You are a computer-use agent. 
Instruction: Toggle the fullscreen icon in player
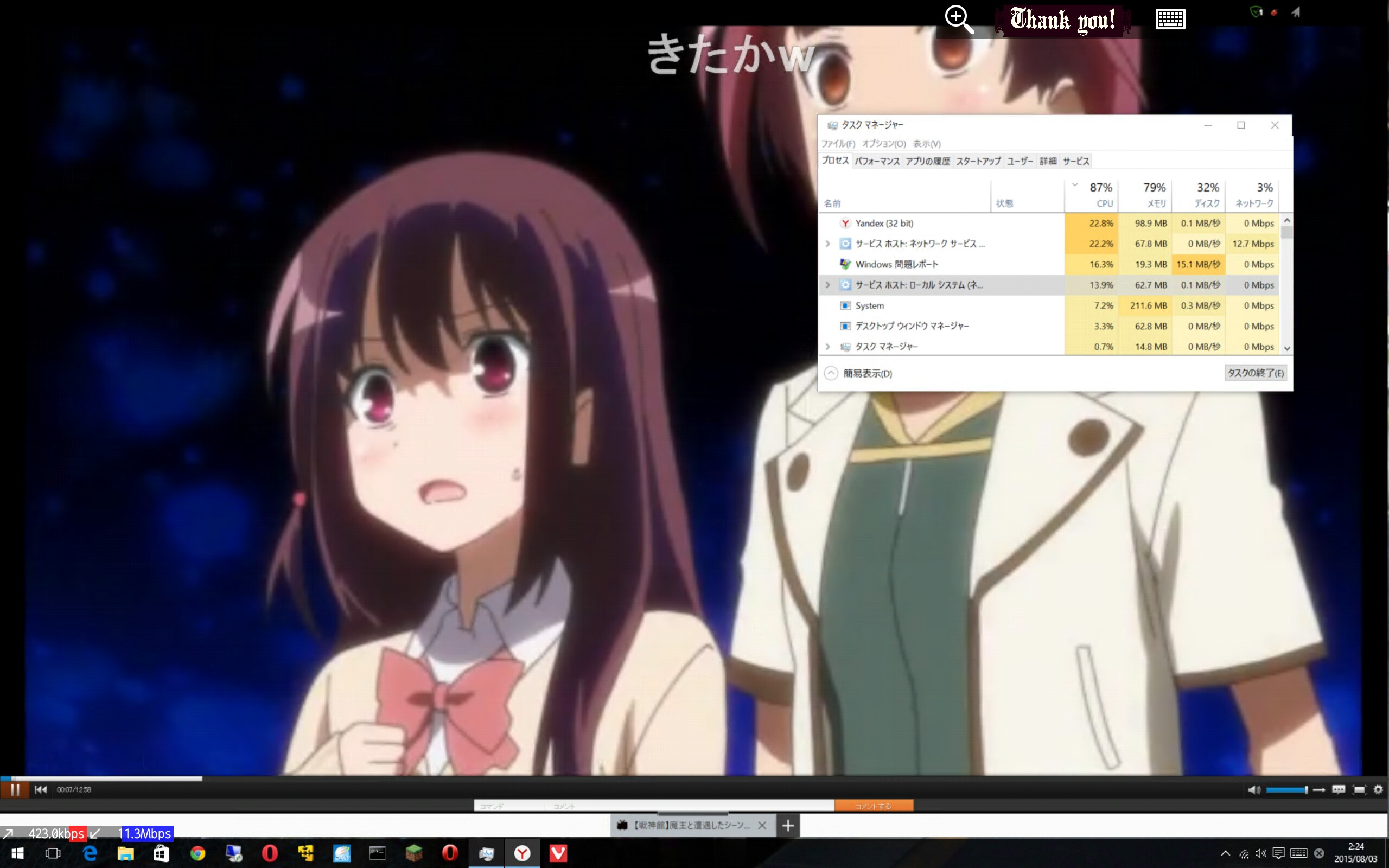pos(1359,790)
